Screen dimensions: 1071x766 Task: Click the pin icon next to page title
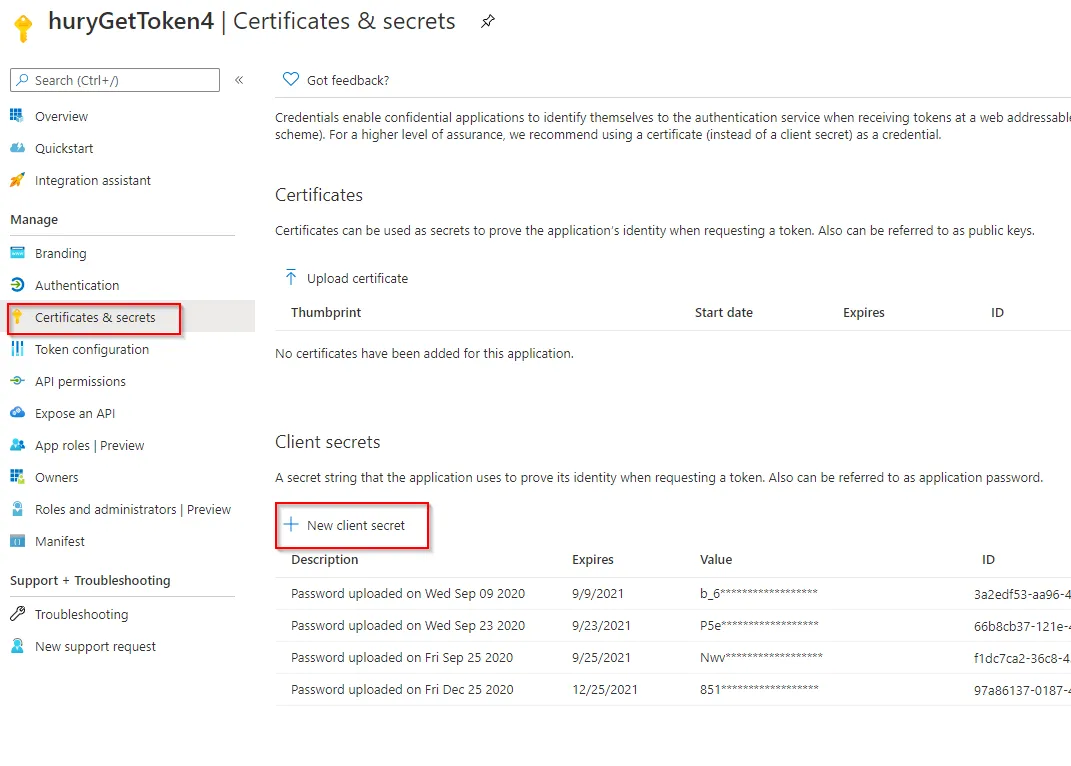488,21
